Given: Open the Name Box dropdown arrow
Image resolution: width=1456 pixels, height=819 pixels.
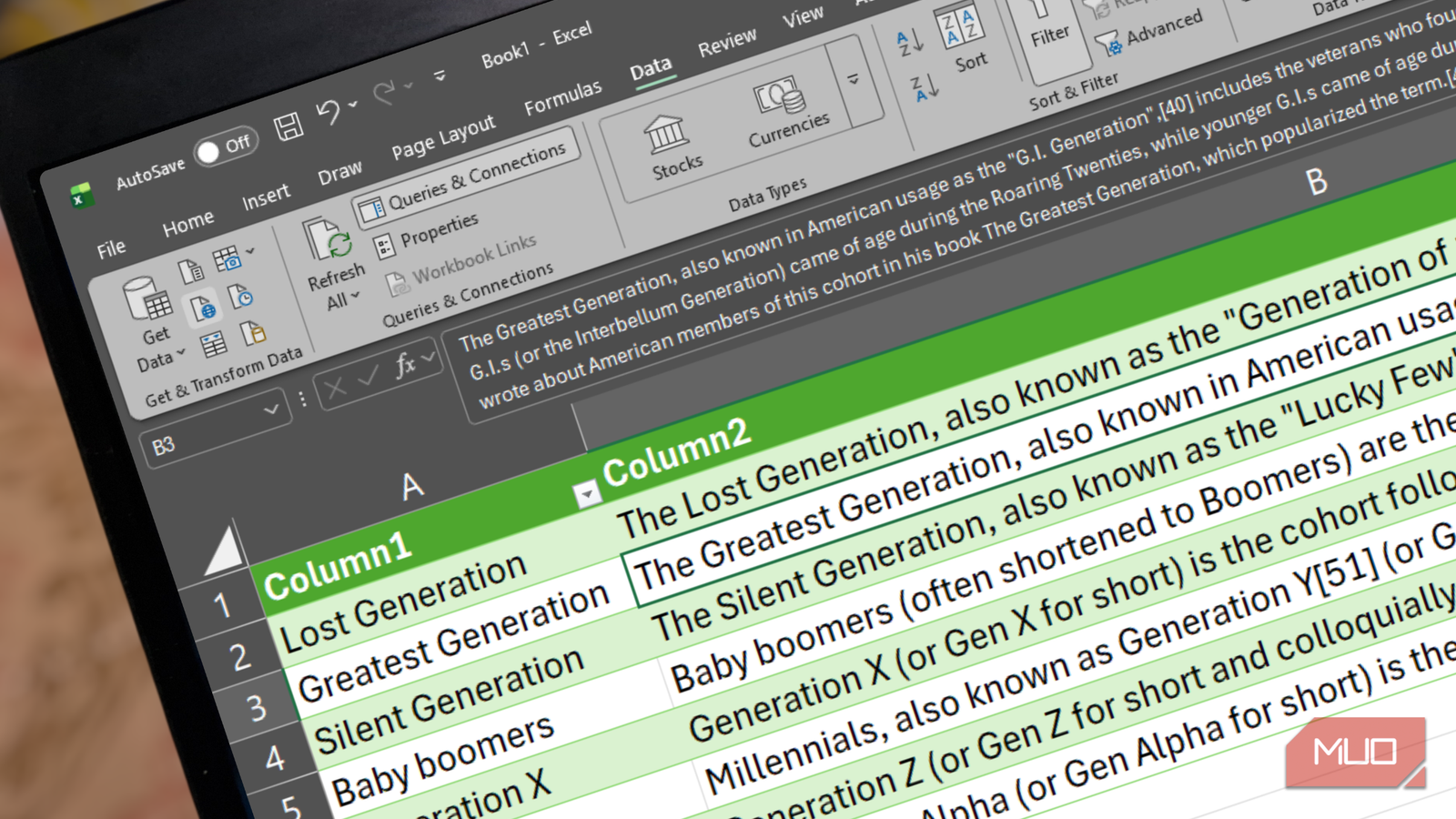Looking at the screenshot, I should tap(270, 410).
